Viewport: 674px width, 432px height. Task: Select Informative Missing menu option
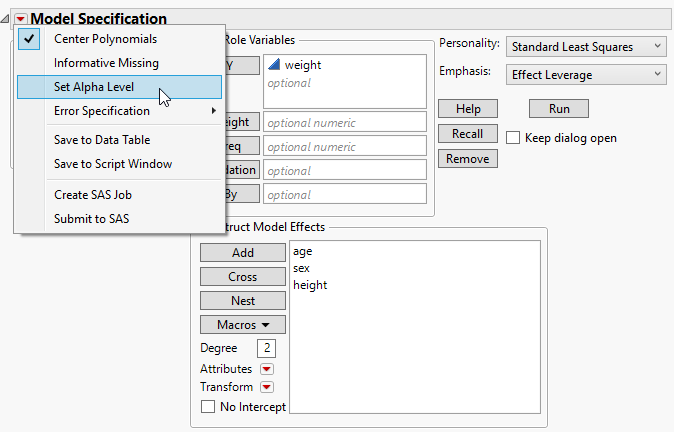click(x=106, y=63)
